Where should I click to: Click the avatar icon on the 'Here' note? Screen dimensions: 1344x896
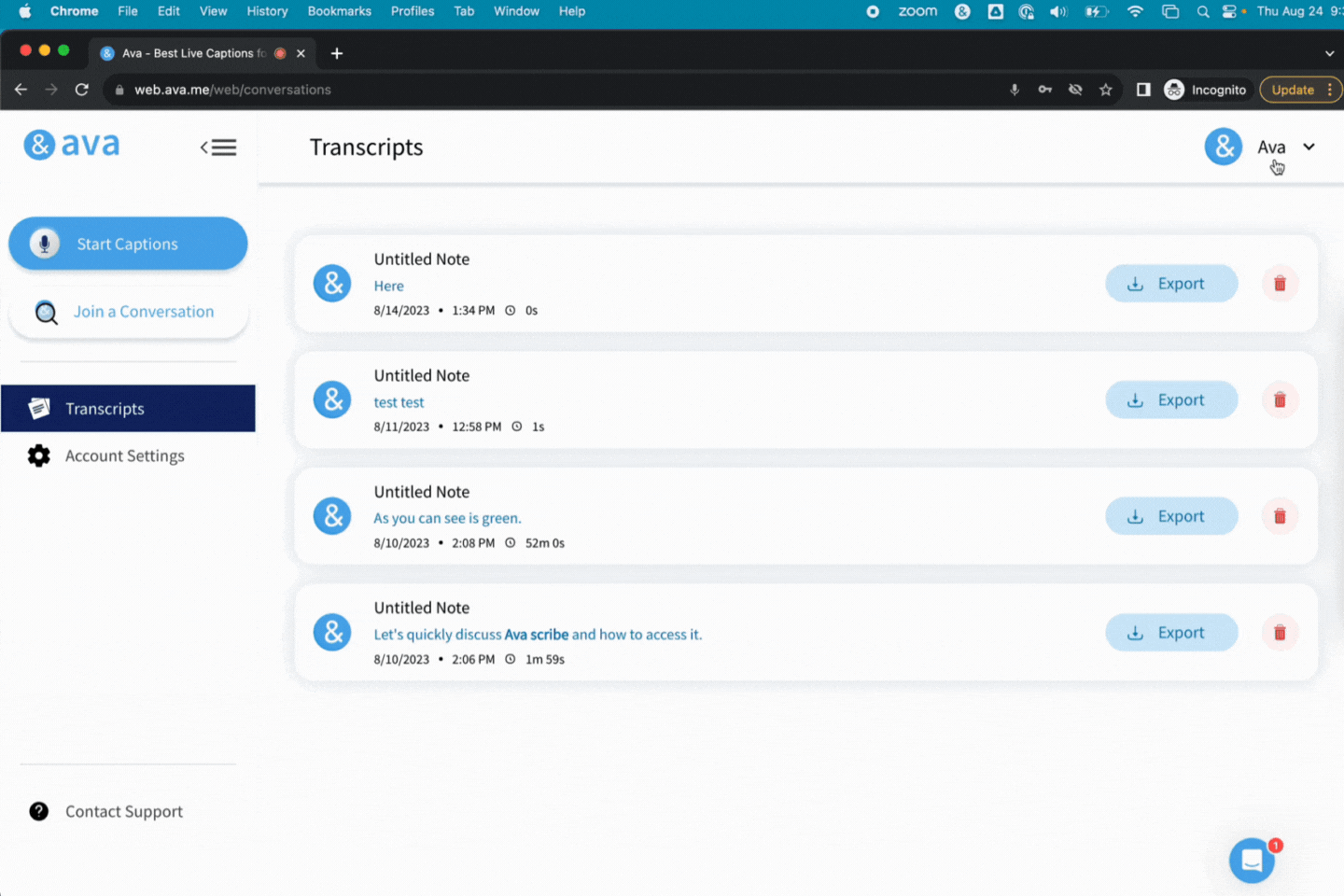coord(332,284)
